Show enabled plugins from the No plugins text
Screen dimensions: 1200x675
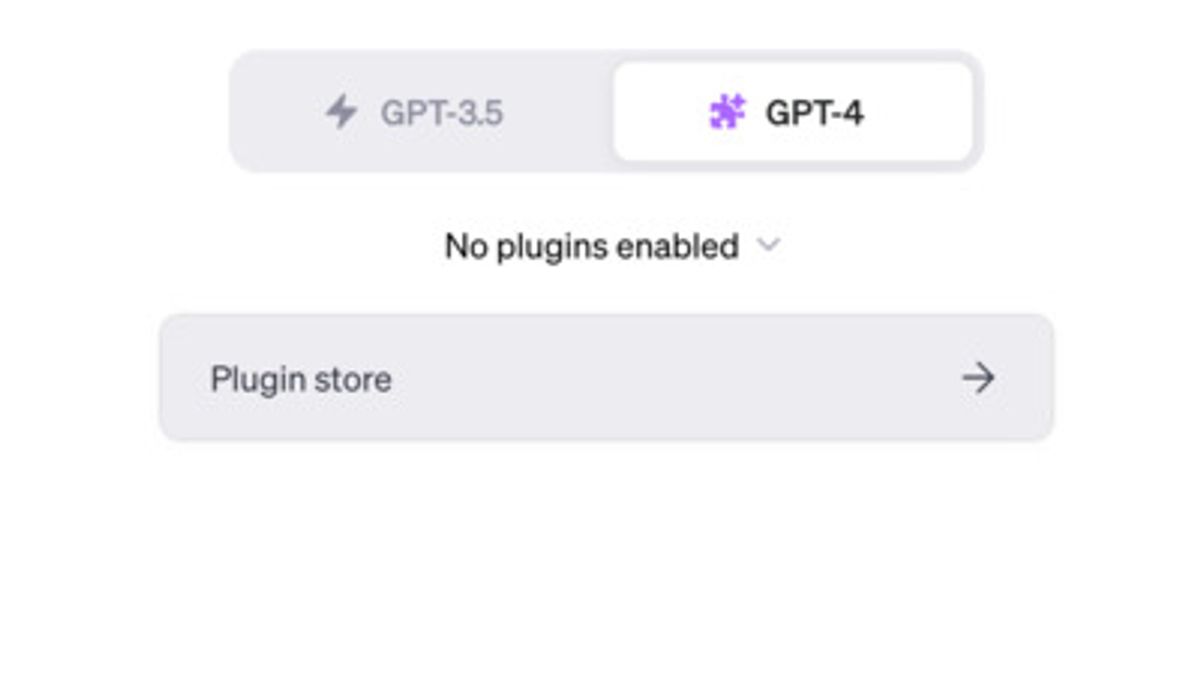[x=591, y=245]
